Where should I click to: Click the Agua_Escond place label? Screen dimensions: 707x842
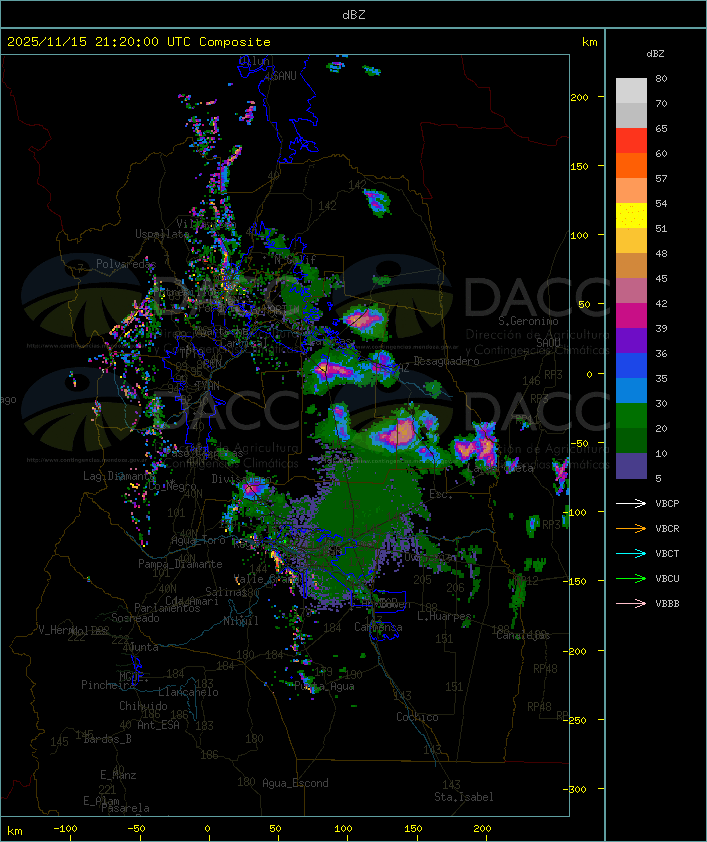click(x=295, y=783)
